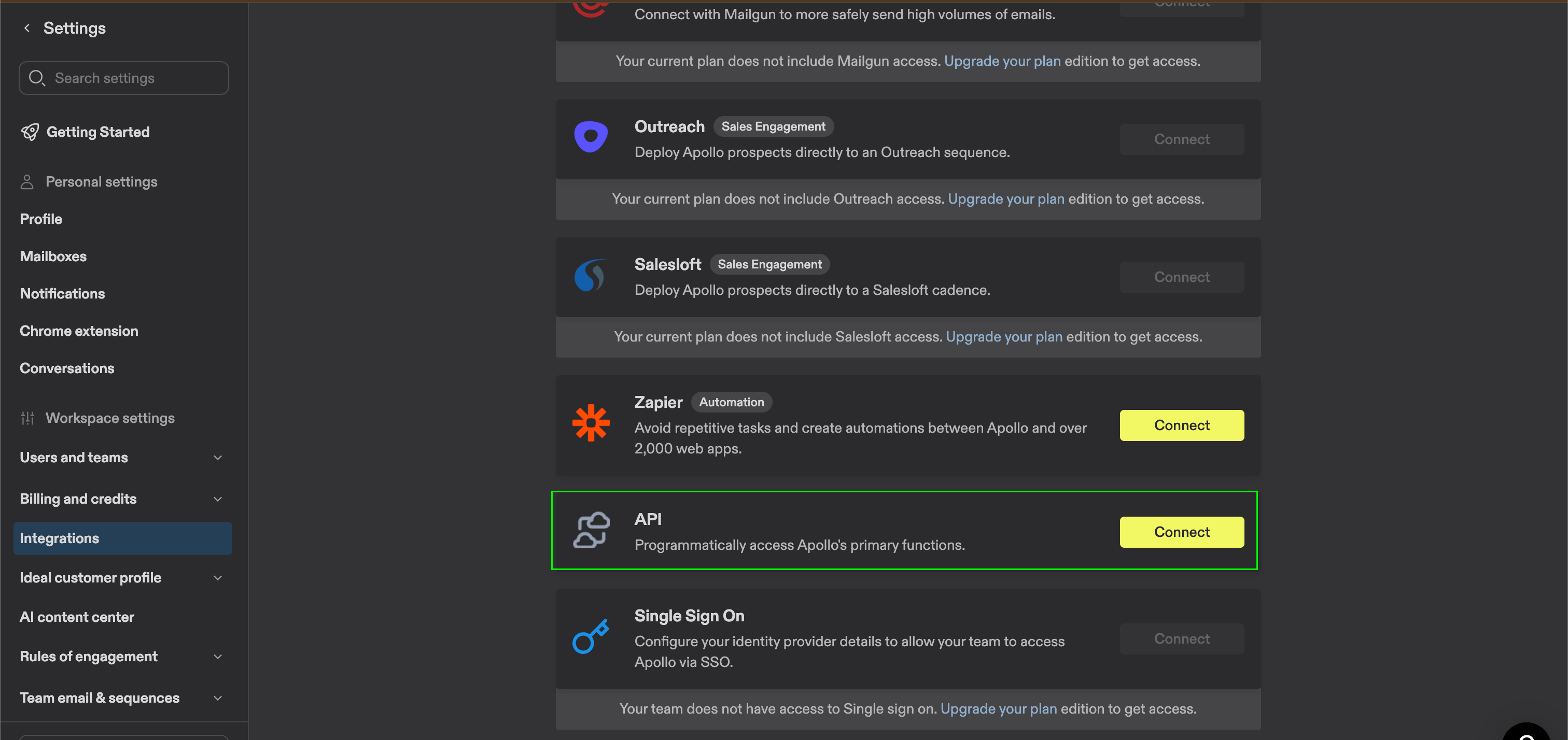
Task: Click the Getting Started rocket icon
Action: point(30,132)
